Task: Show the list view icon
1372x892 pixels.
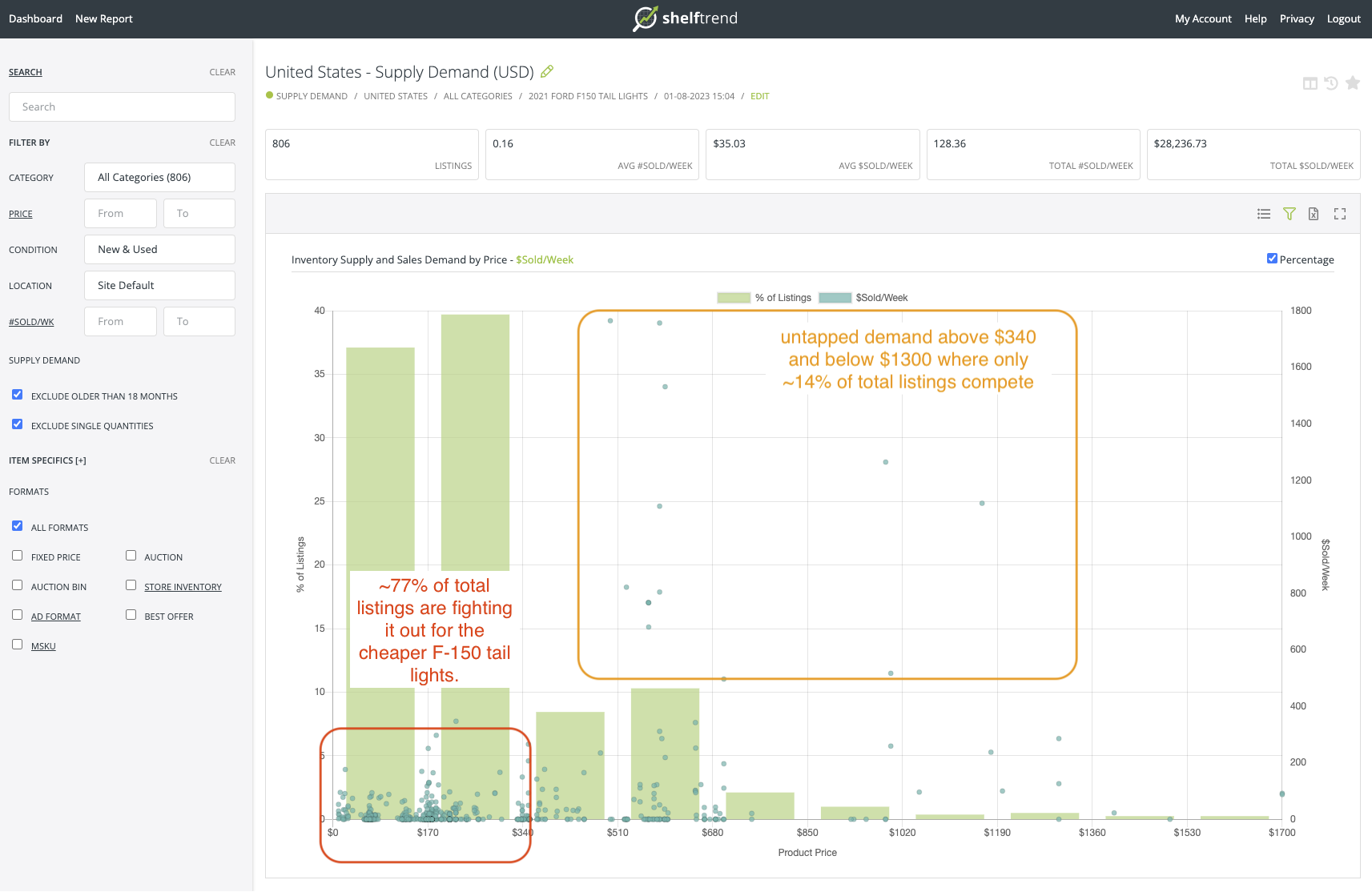Action: 1264,214
